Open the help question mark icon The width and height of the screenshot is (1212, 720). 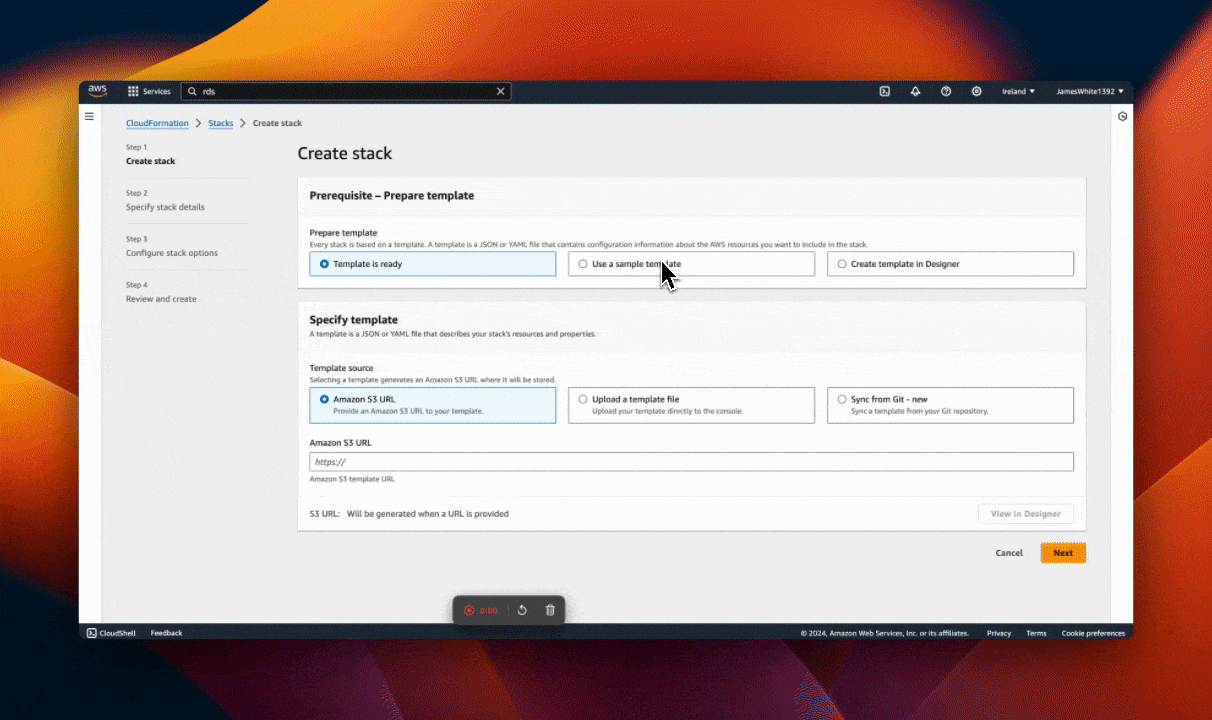click(946, 91)
